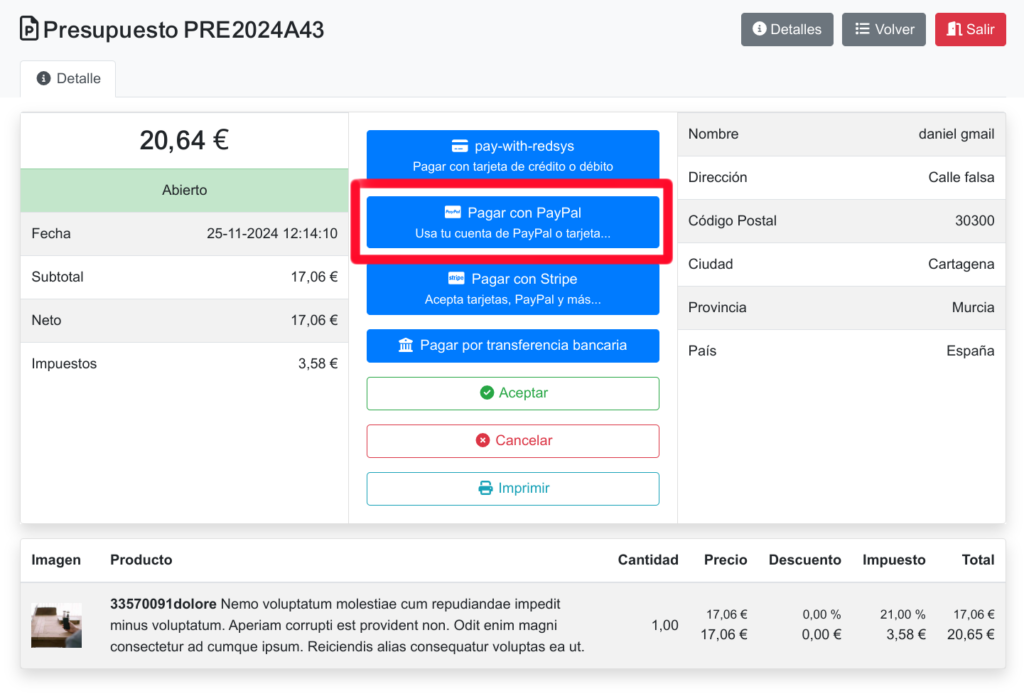
Task: Choose Pagar por transferencia bancaria
Action: (512, 345)
